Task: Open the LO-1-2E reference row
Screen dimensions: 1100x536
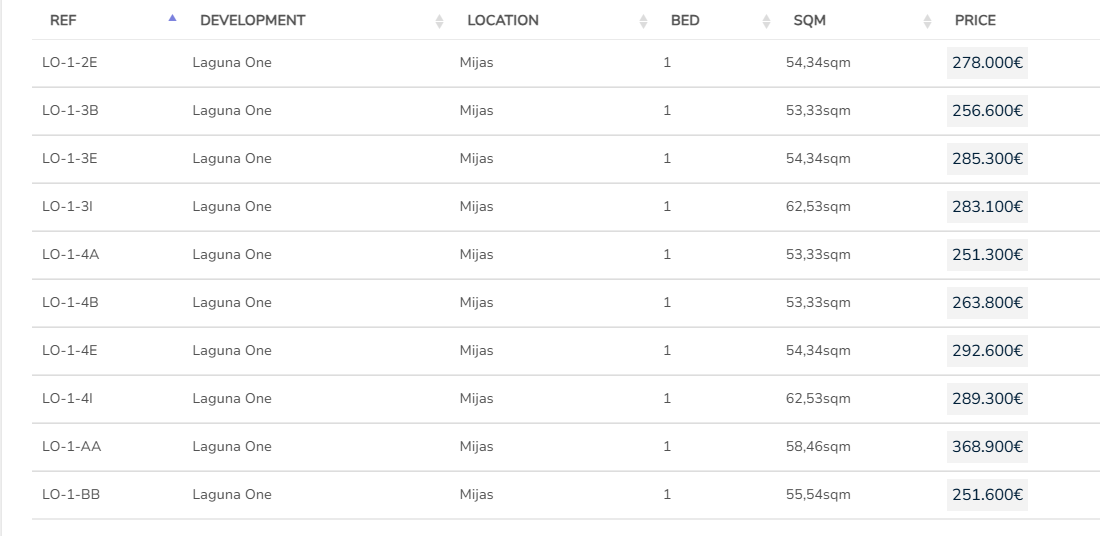Action: click(x=69, y=63)
